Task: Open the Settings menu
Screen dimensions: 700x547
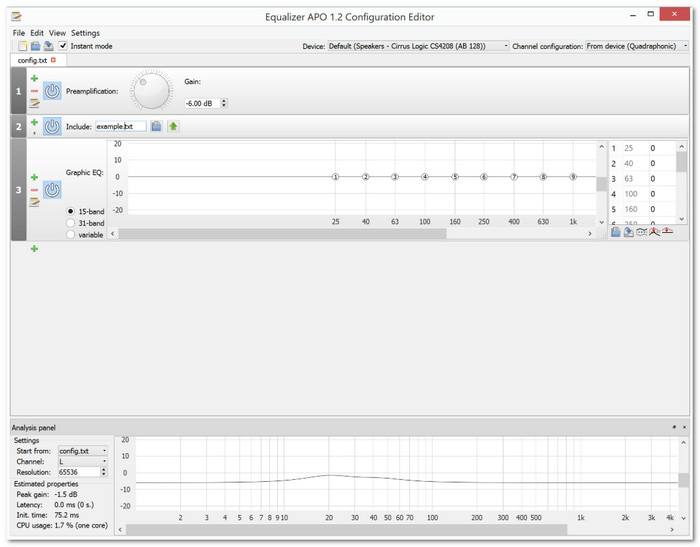Action: pos(85,33)
